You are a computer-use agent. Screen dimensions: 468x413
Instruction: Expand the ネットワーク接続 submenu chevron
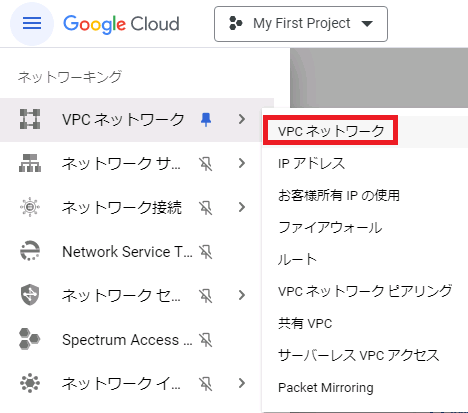pos(242,207)
